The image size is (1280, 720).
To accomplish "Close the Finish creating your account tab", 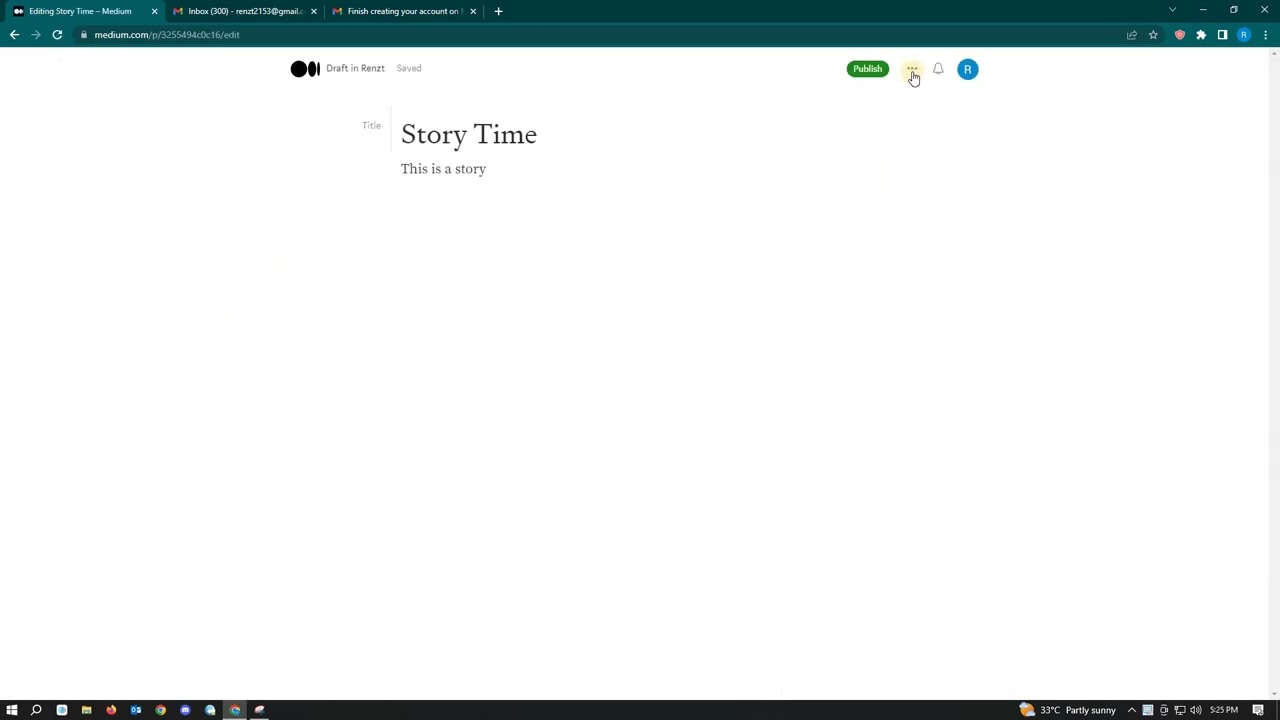I will 473,11.
